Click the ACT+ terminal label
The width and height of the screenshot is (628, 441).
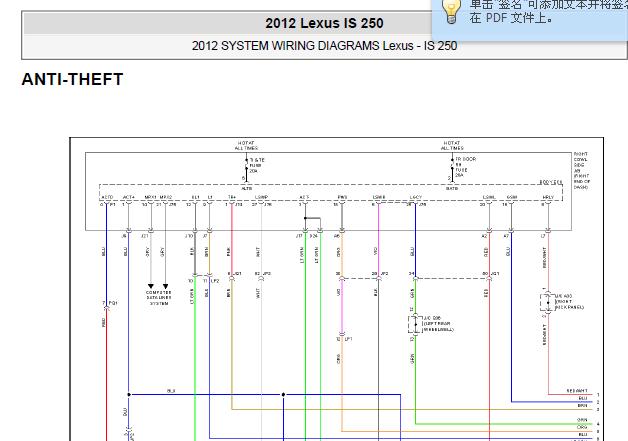[x=129, y=197]
